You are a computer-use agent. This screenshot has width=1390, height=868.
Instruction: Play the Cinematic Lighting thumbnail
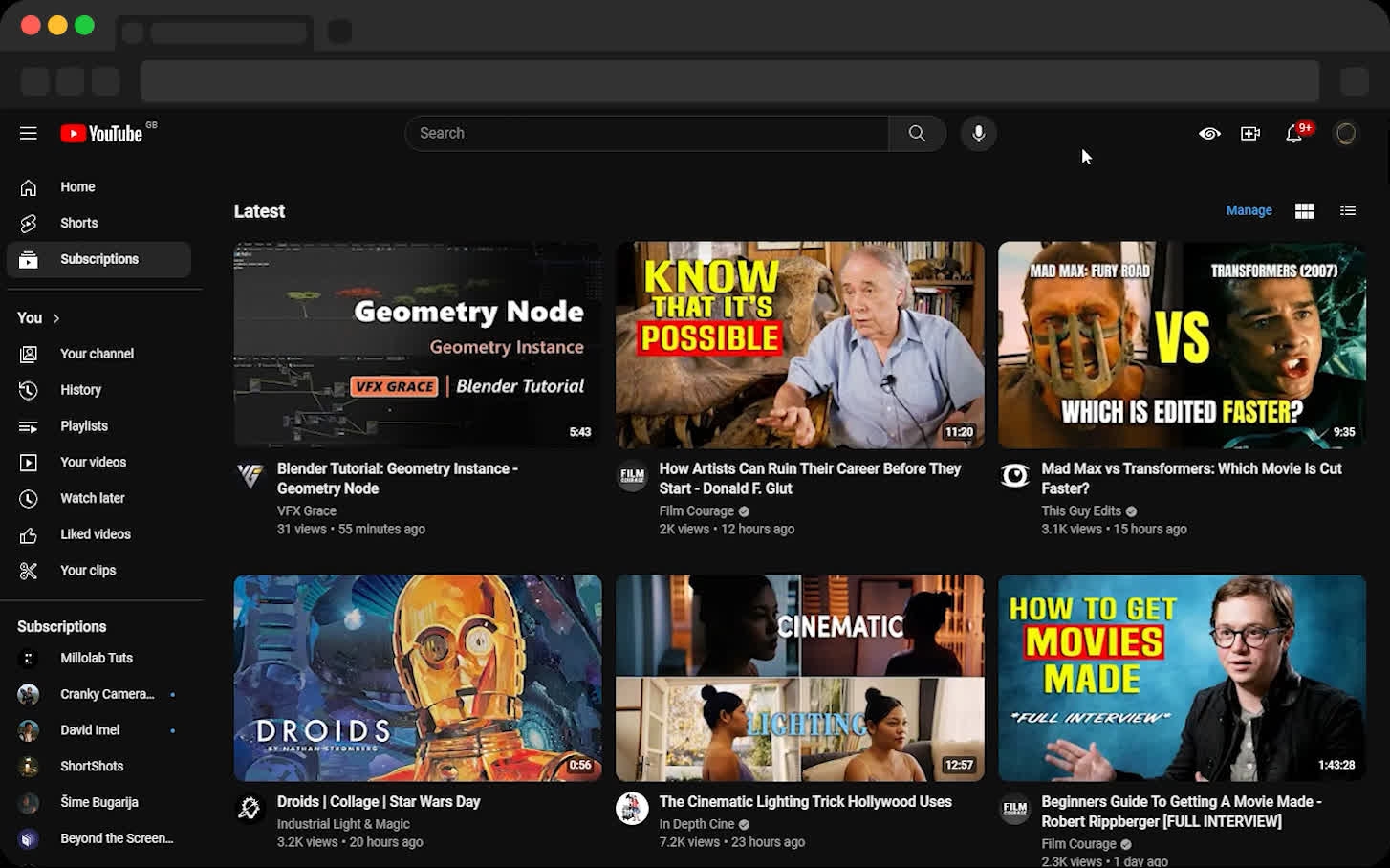pyautogui.click(x=800, y=678)
